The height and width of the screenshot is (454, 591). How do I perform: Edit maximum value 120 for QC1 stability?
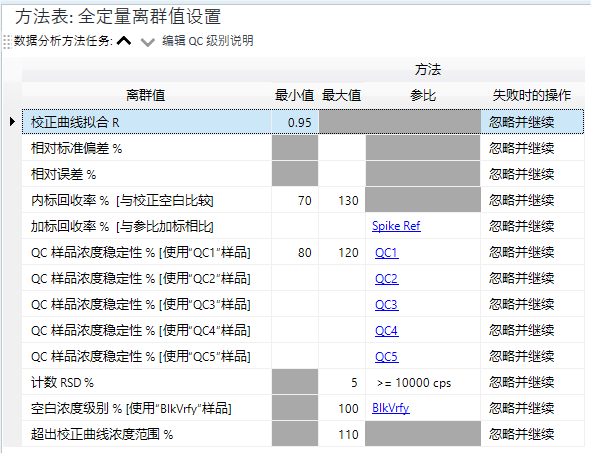tap(342, 252)
